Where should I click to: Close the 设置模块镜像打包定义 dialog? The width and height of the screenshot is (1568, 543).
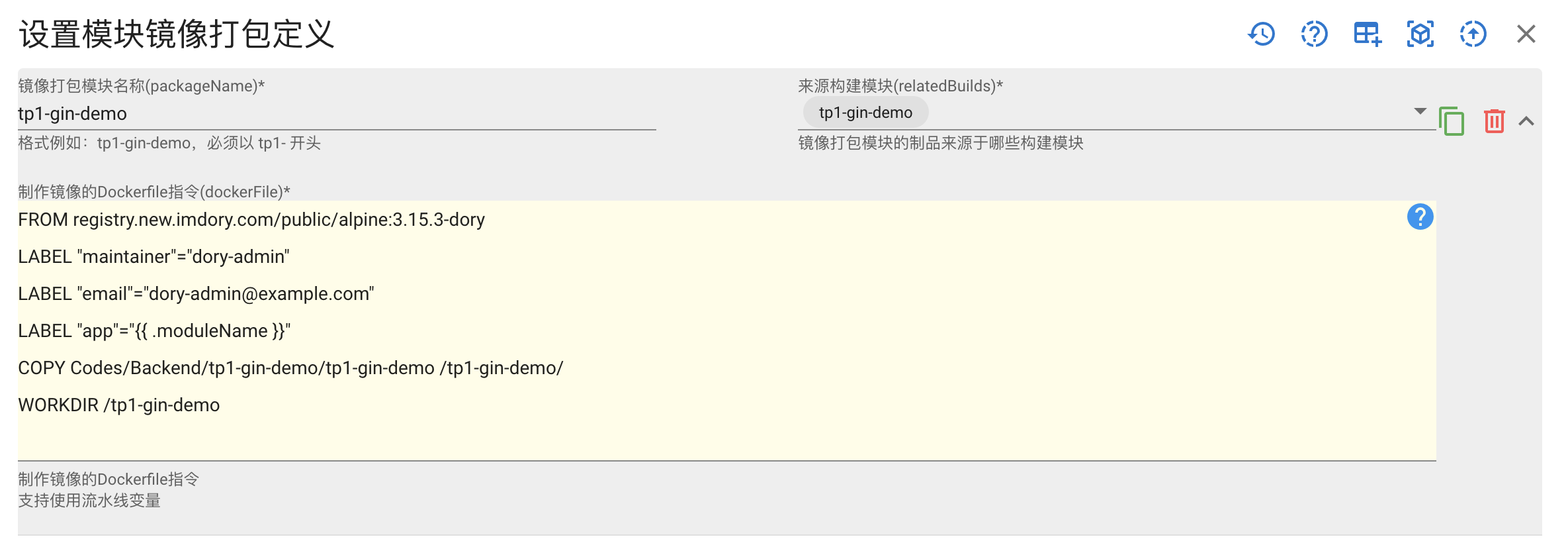[x=1526, y=34]
